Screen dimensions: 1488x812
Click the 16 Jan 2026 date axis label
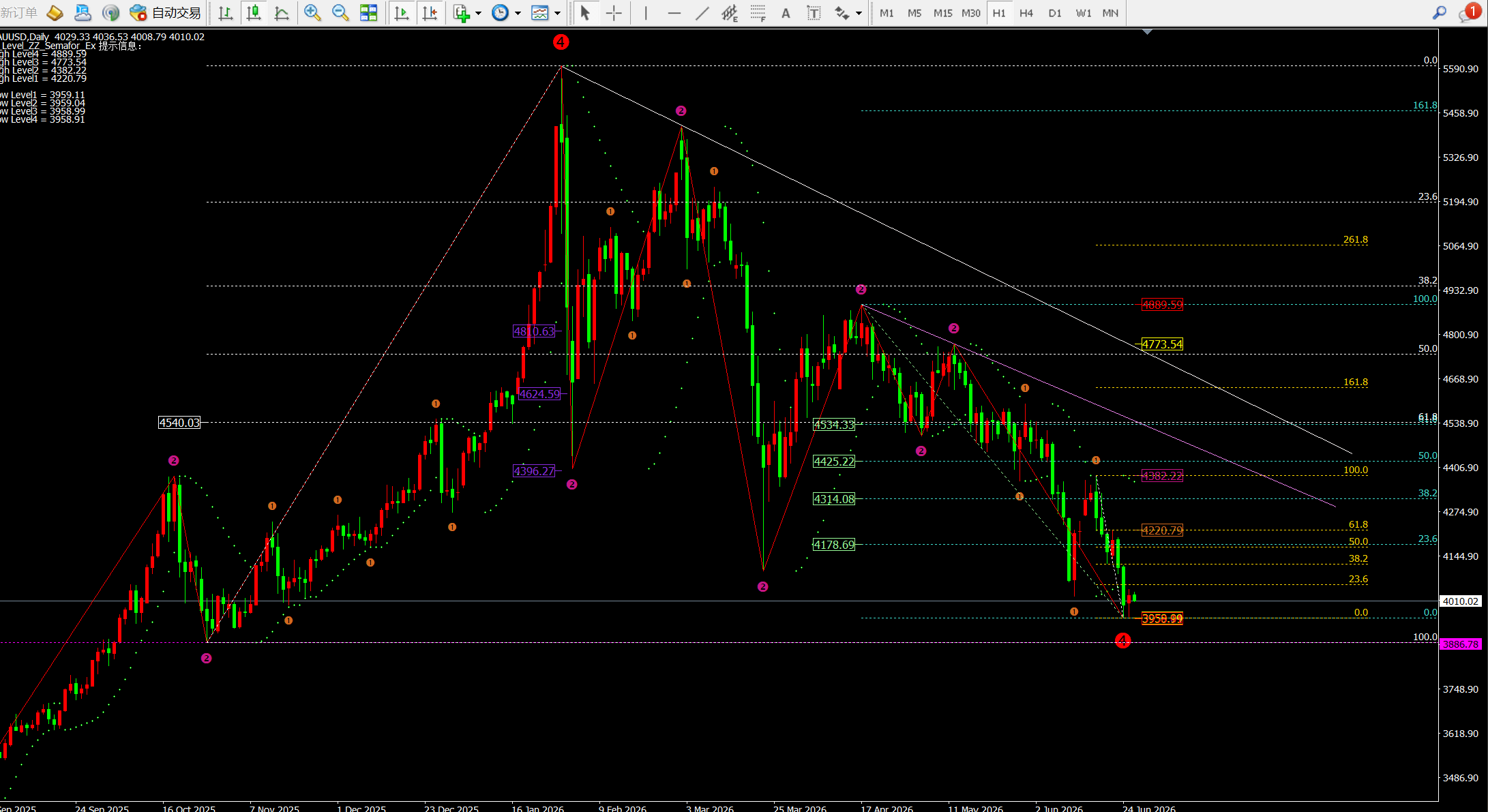pyautogui.click(x=538, y=808)
